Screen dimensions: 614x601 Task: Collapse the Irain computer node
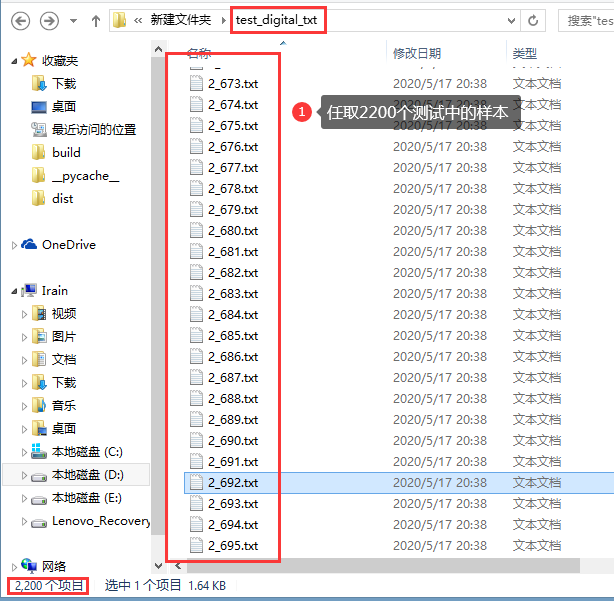[14, 291]
